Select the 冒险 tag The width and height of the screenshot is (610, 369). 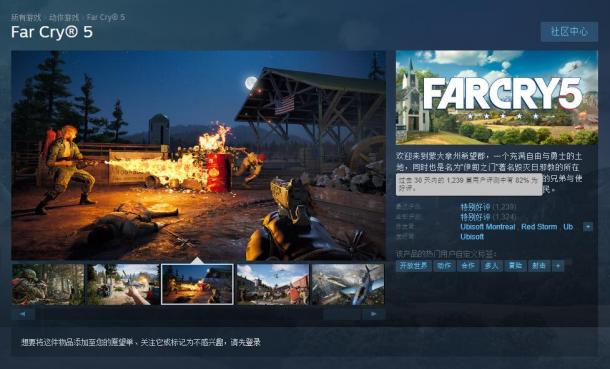pyautogui.click(x=515, y=266)
